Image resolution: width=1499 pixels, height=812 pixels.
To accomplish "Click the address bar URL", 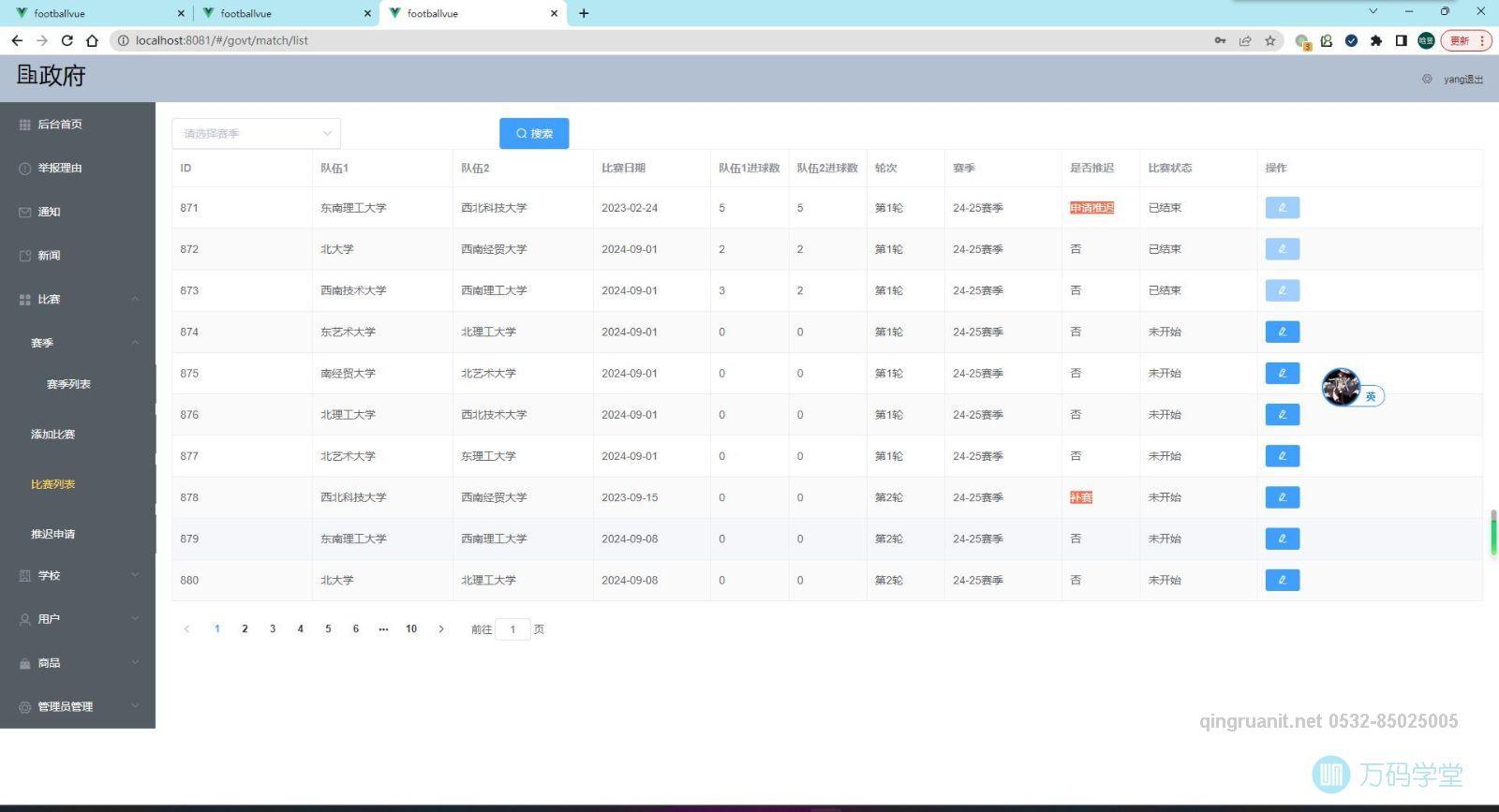I will [222, 40].
